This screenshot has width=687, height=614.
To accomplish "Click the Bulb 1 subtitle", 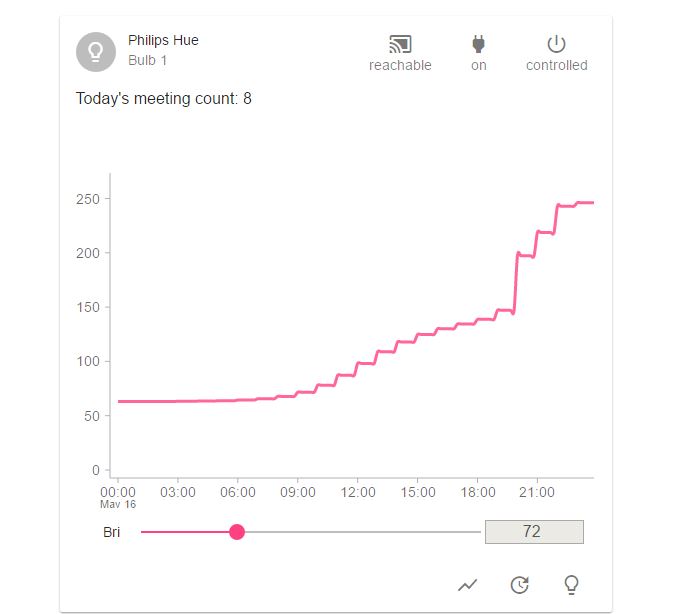I will [x=147, y=60].
